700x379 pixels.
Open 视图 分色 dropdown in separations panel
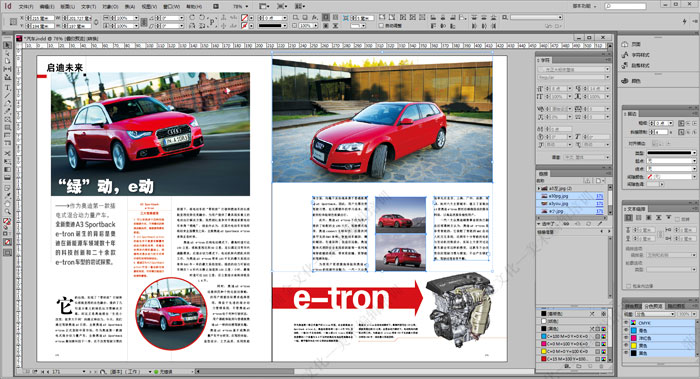(654, 314)
